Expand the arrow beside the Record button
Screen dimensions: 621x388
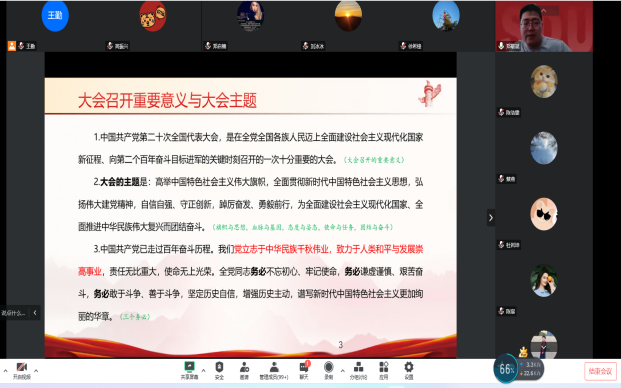pos(343,371)
